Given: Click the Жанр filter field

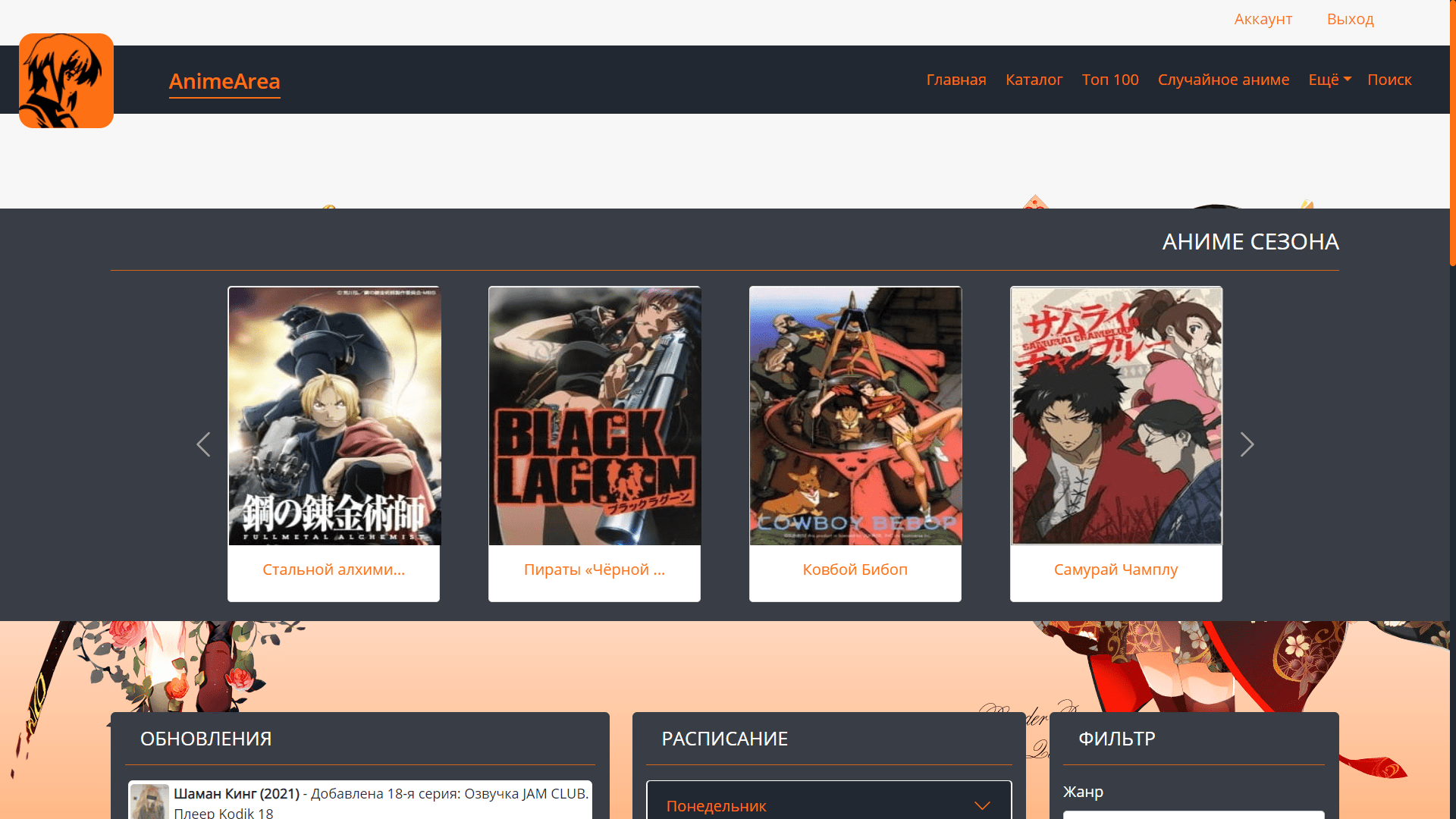Looking at the screenshot, I should pos(1193,814).
